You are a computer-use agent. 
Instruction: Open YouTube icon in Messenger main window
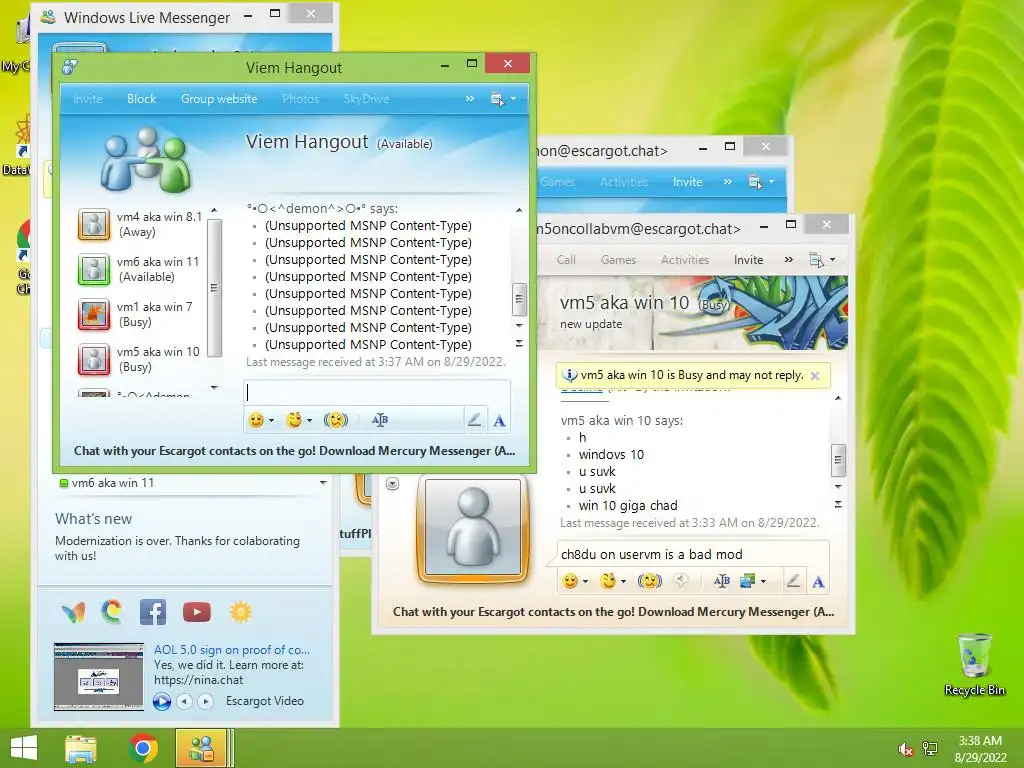click(197, 612)
